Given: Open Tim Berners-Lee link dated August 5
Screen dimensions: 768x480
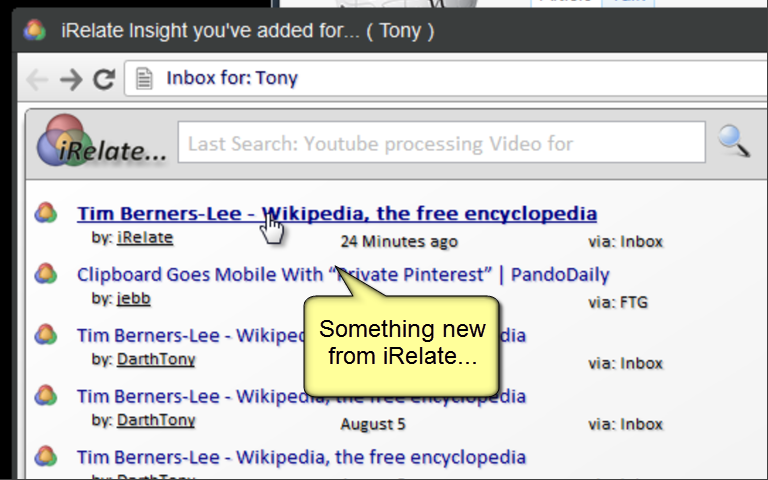Looking at the screenshot, I should tap(301, 396).
